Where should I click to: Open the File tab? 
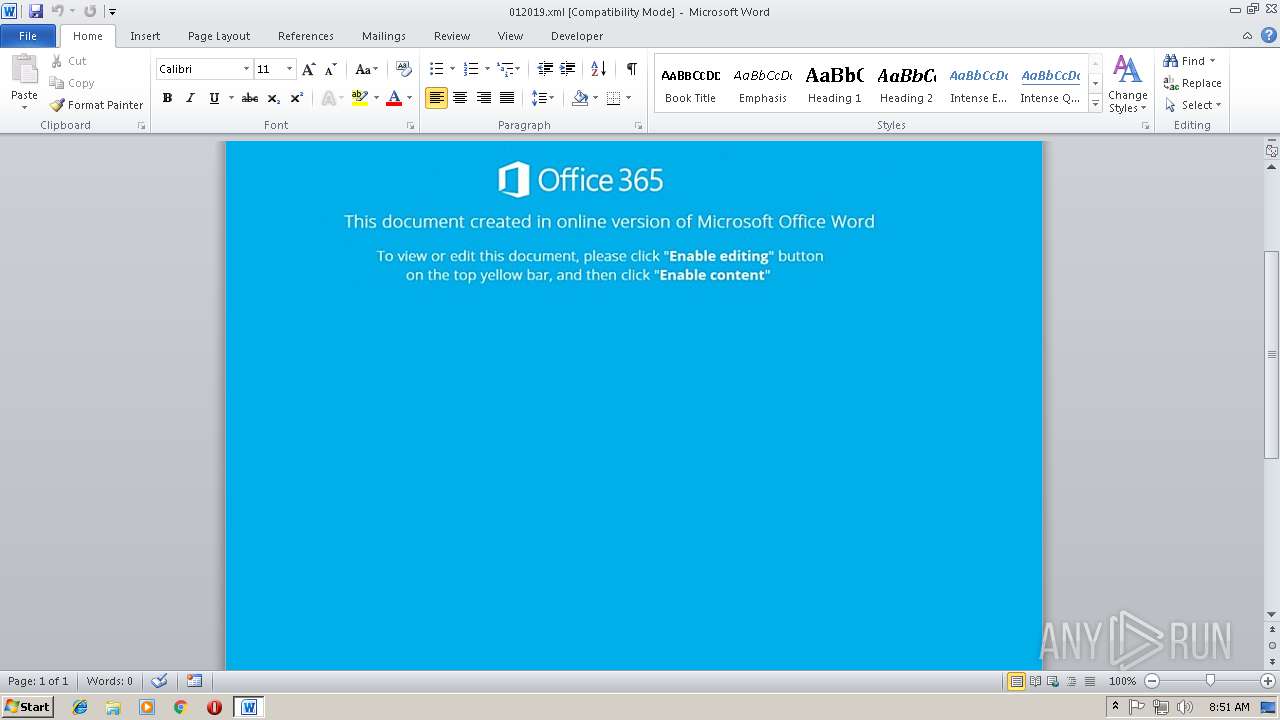(28, 36)
